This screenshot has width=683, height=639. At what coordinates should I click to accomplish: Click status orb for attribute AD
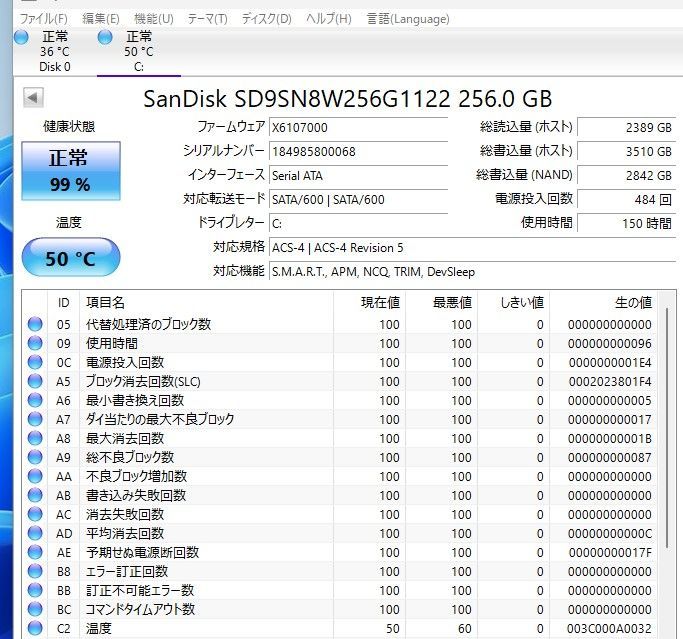(x=35, y=533)
